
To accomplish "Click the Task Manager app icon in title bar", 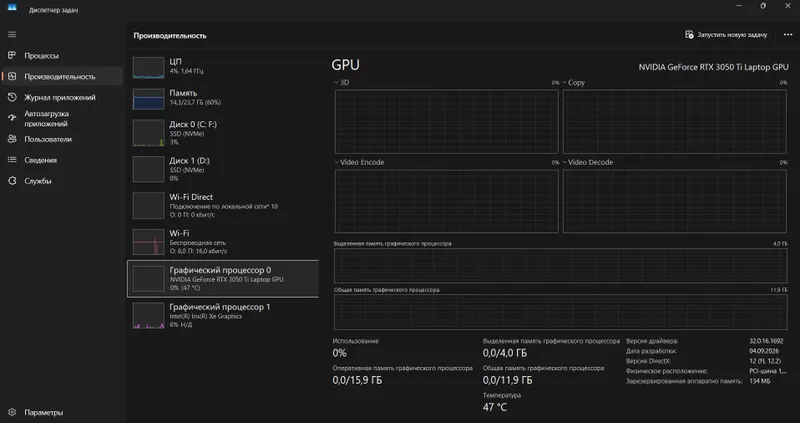I will (12, 8).
